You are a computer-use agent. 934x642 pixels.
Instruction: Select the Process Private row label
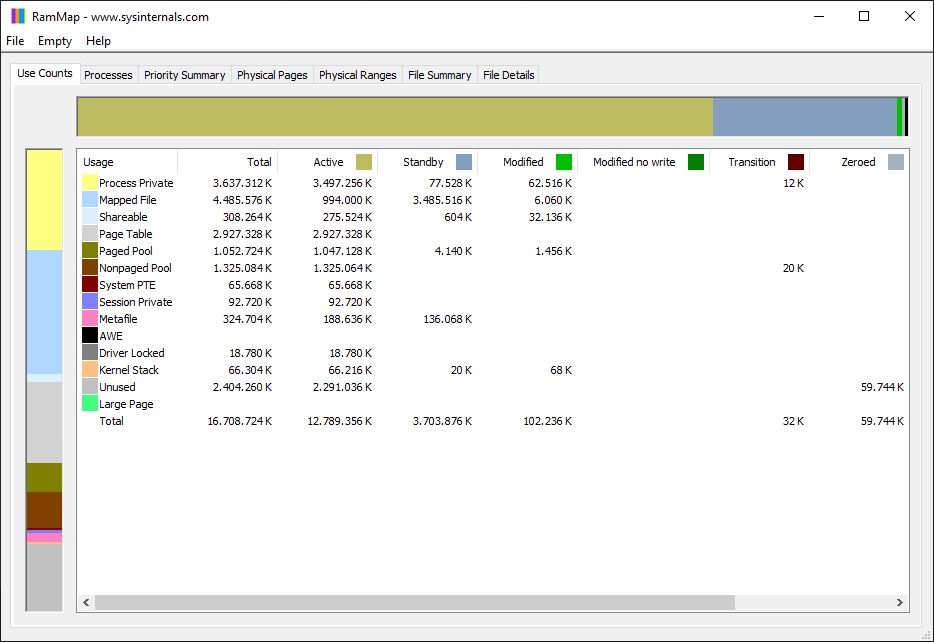(136, 183)
